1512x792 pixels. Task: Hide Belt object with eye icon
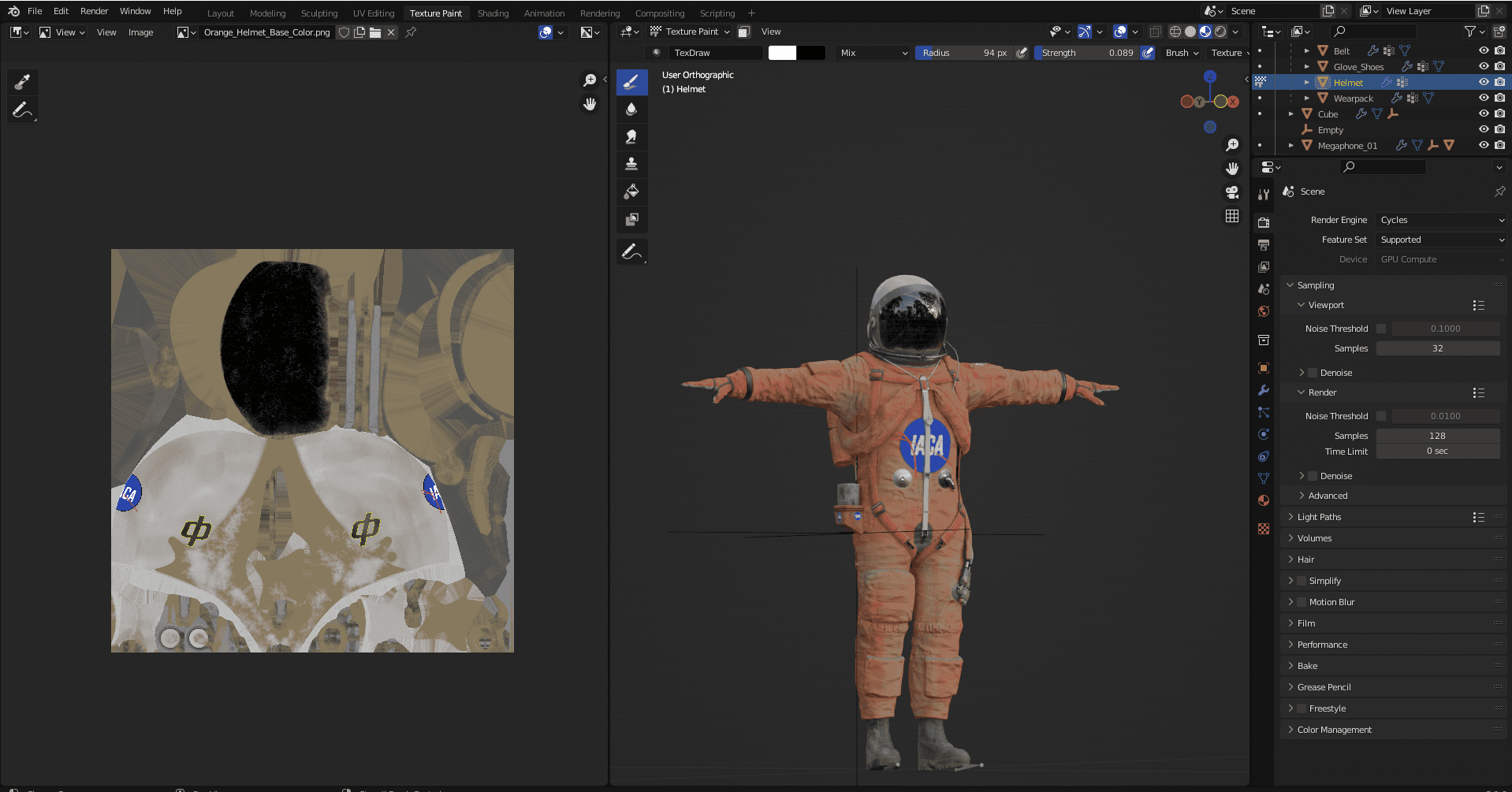[1484, 50]
